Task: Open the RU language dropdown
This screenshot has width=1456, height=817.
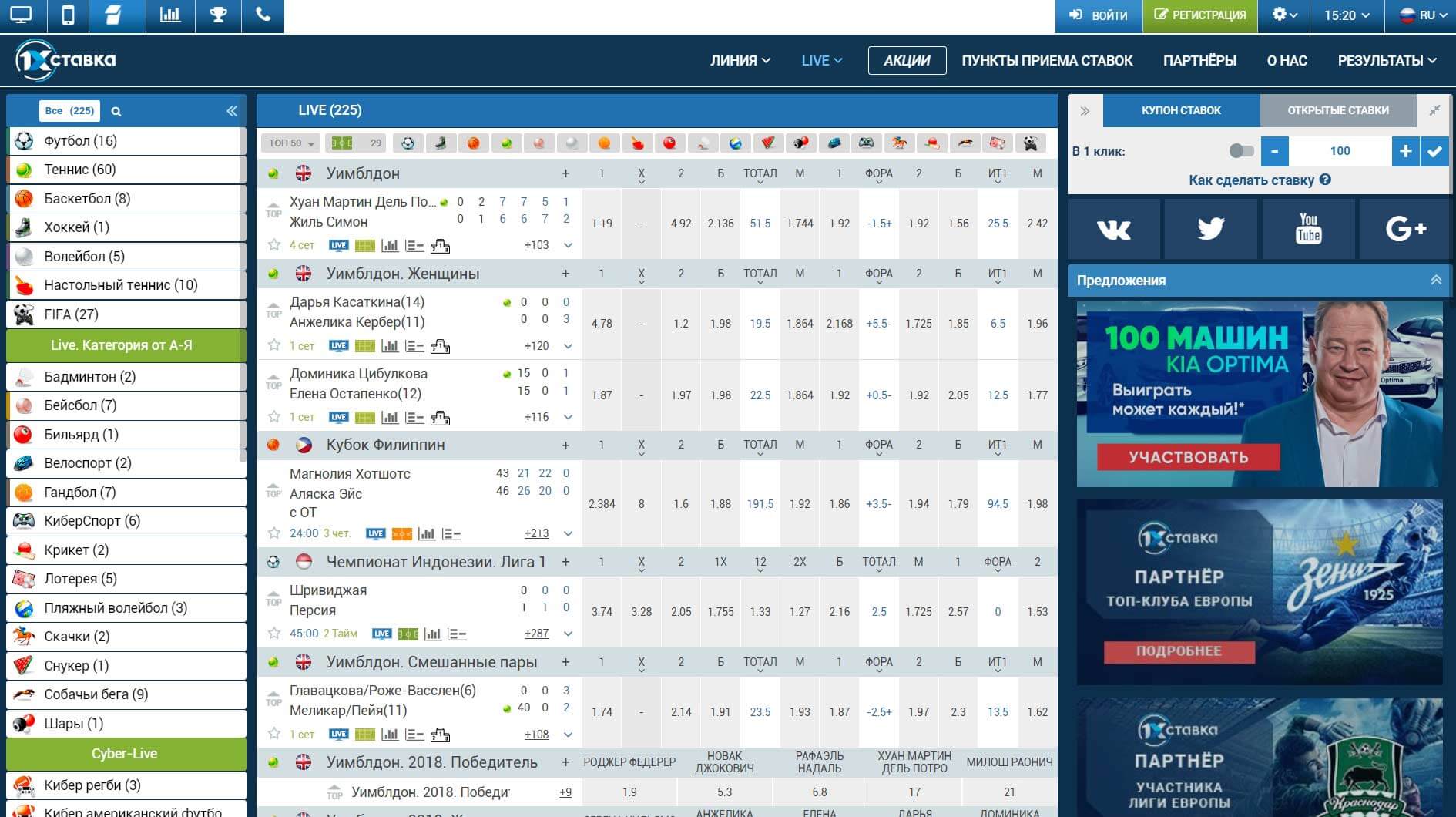Action: coord(1421,15)
